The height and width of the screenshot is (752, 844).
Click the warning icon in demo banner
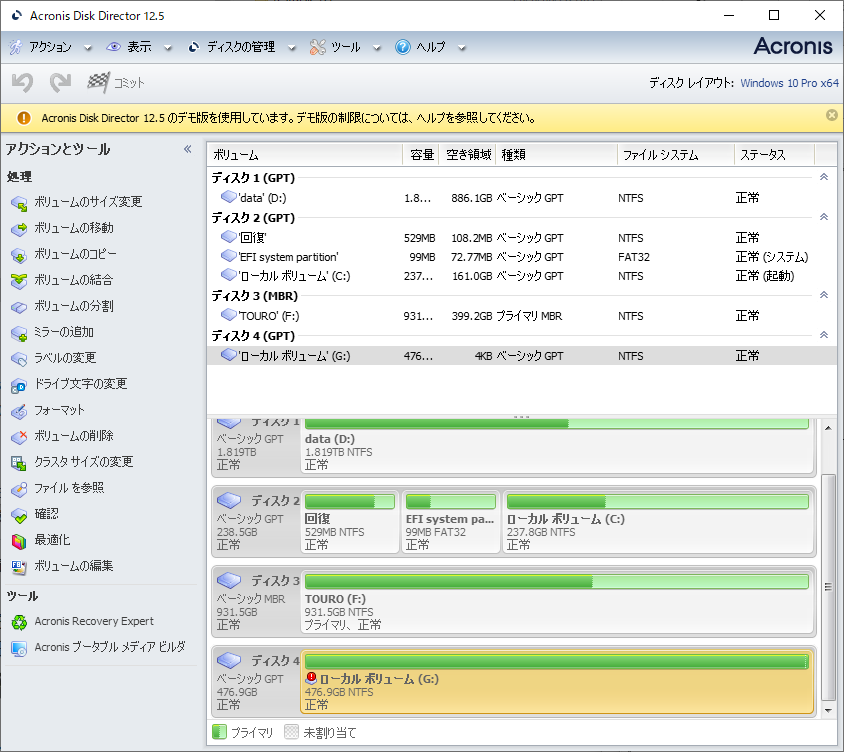coord(24,118)
